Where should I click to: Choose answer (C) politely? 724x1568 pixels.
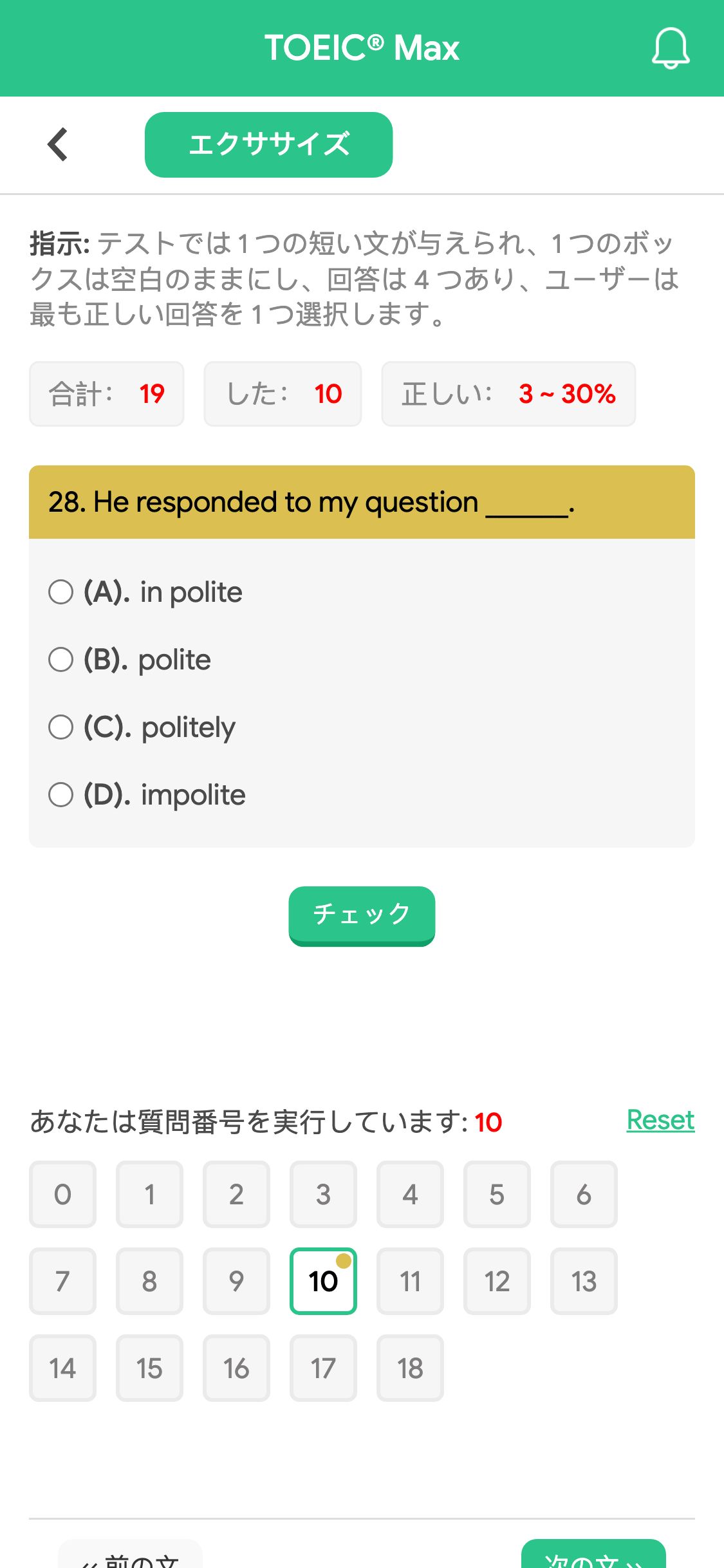point(142,727)
